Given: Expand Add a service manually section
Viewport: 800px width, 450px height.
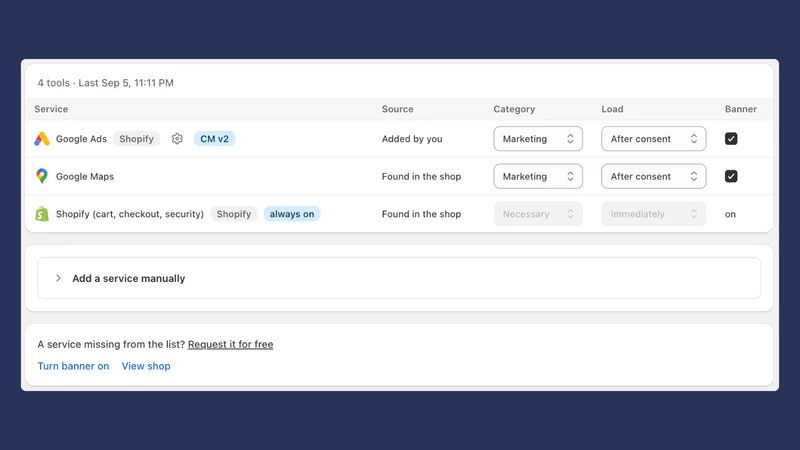Looking at the screenshot, I should (399, 278).
